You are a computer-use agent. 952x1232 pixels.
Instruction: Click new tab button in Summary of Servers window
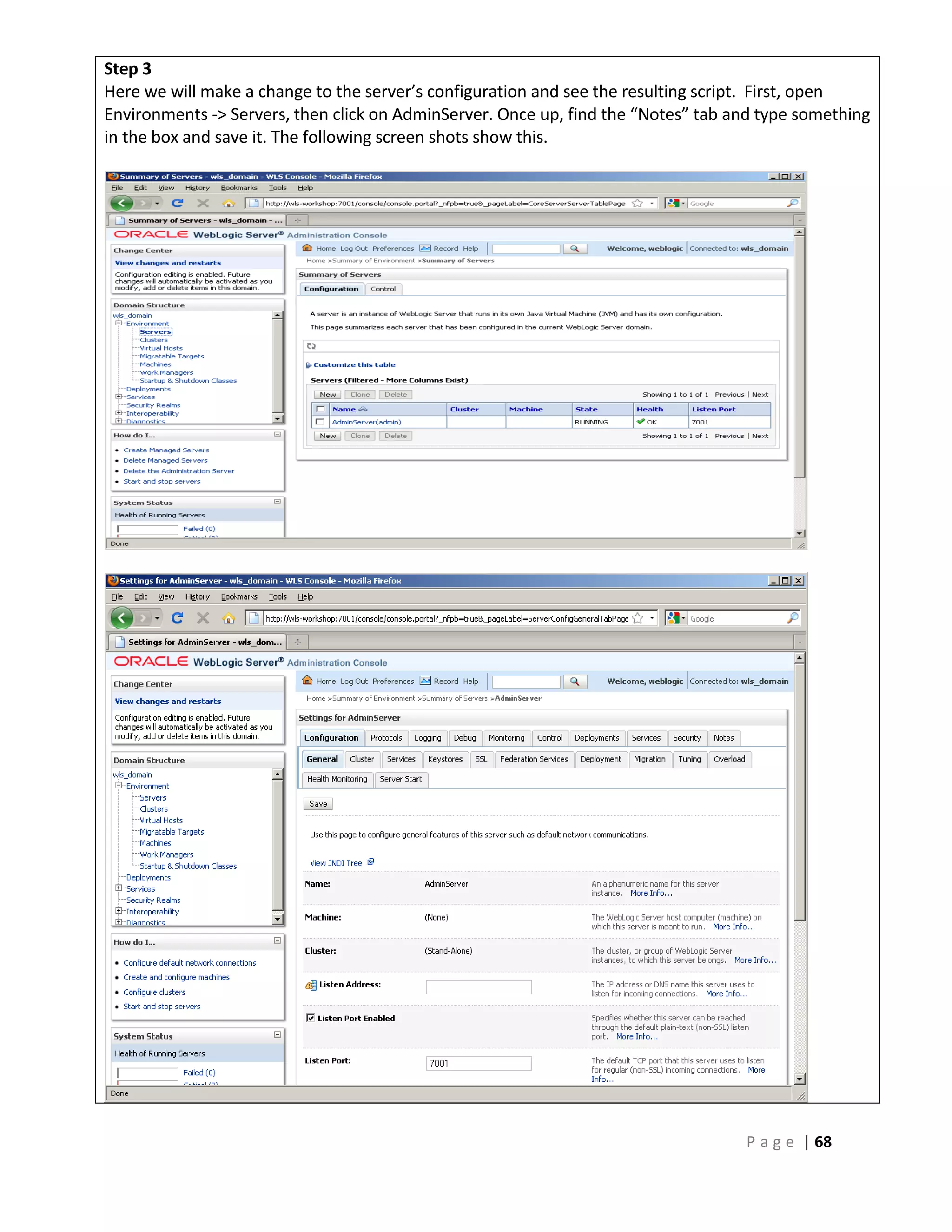pyautogui.click(x=297, y=220)
